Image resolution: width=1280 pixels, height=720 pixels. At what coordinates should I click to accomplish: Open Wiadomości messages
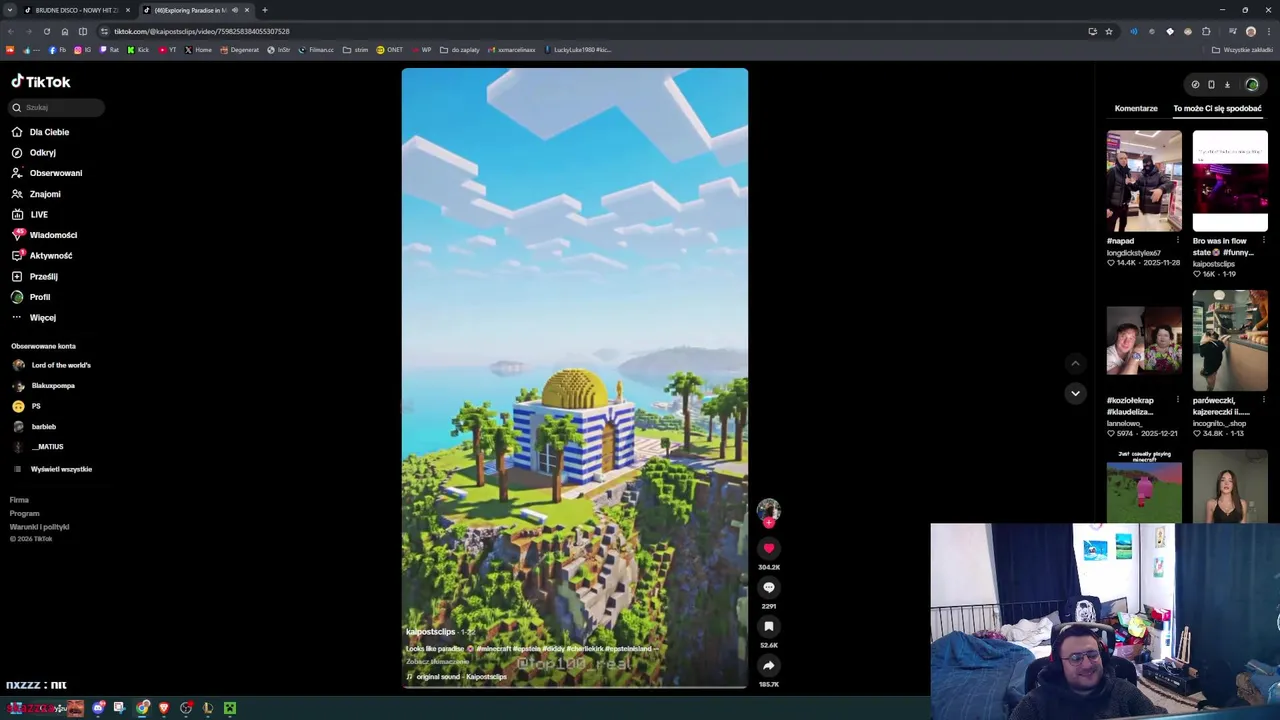point(44,235)
